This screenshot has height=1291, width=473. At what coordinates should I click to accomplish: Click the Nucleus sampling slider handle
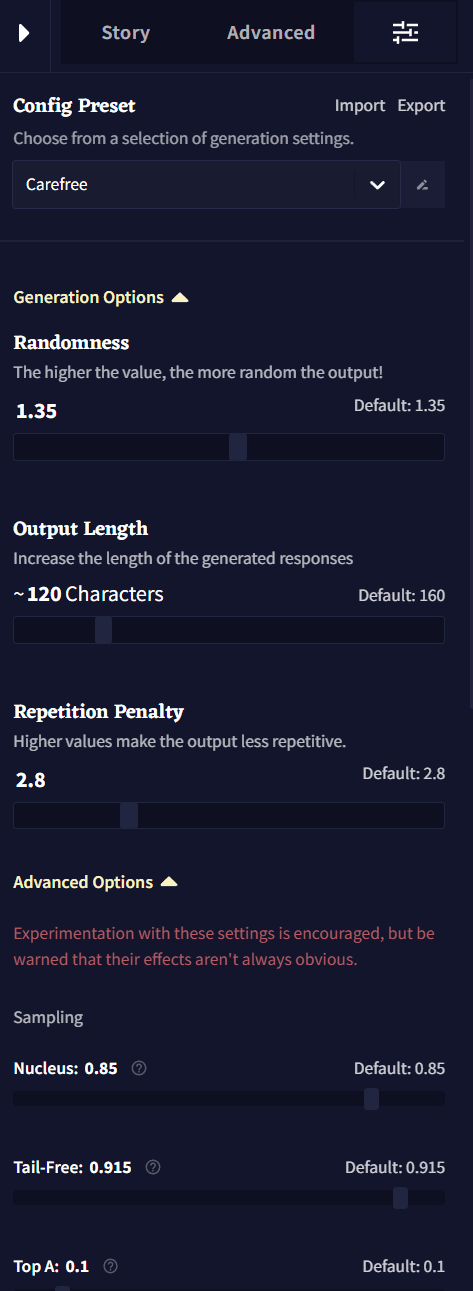pos(372,1099)
